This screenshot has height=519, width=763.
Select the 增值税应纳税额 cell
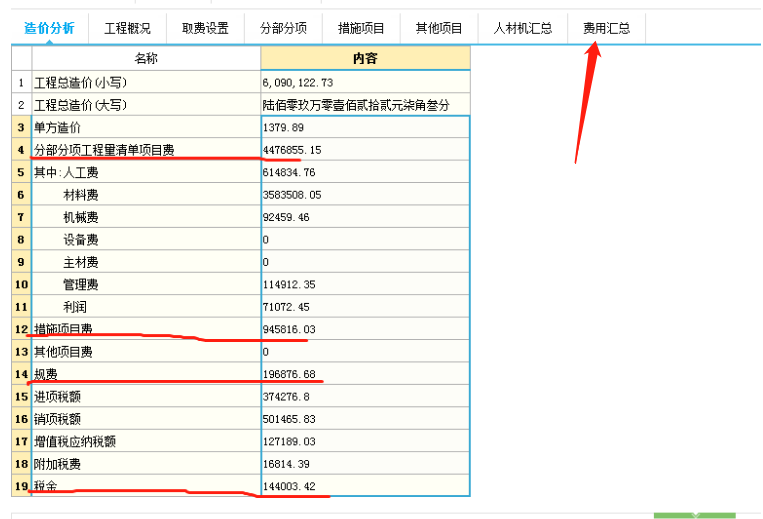(x=146, y=441)
